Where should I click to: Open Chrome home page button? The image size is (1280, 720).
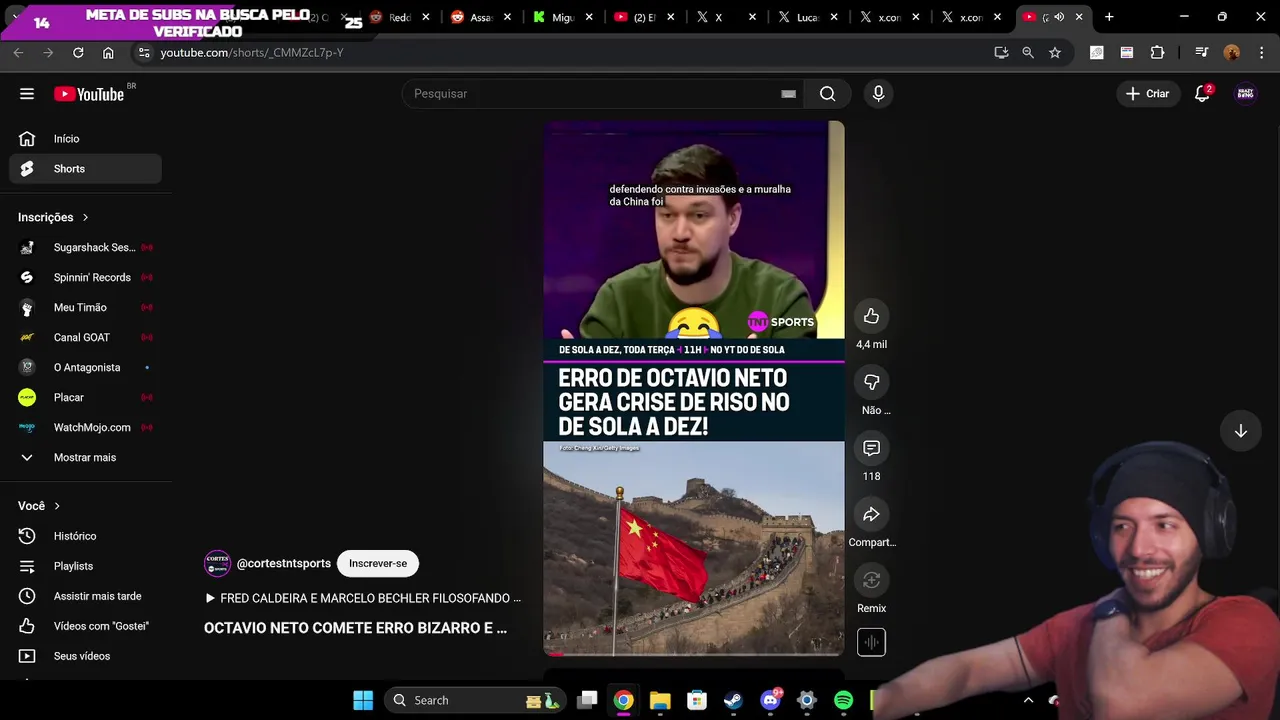[x=108, y=52]
